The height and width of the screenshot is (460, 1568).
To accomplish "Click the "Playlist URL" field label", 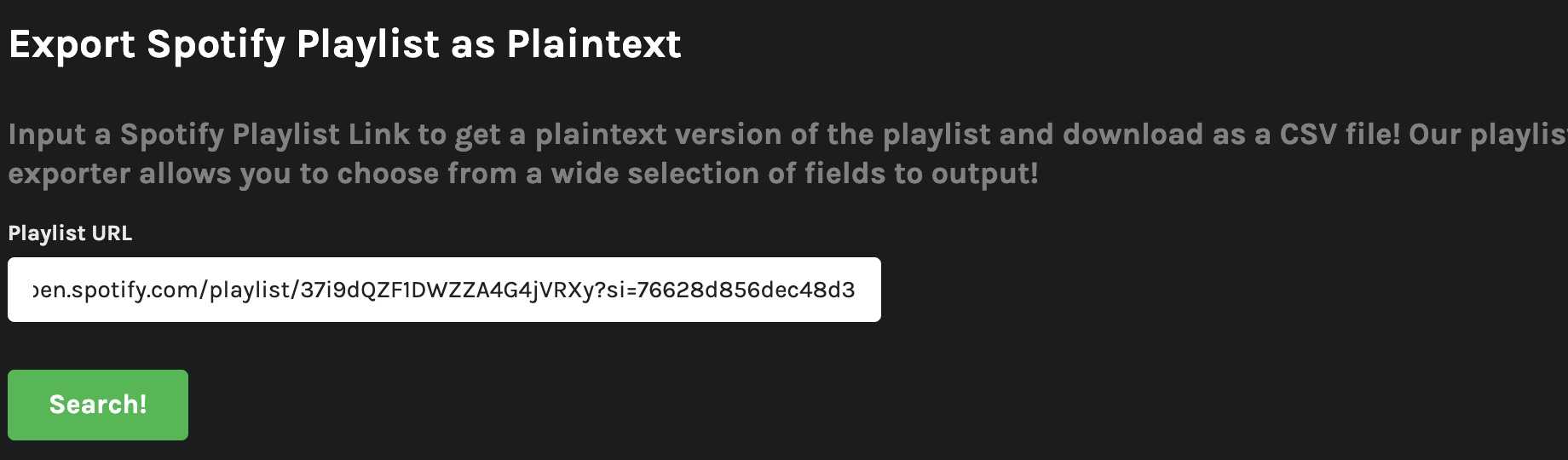I will point(70,233).
